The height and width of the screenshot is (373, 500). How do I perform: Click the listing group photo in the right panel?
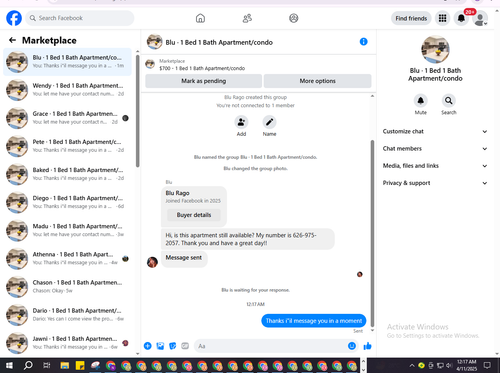tap(435, 49)
